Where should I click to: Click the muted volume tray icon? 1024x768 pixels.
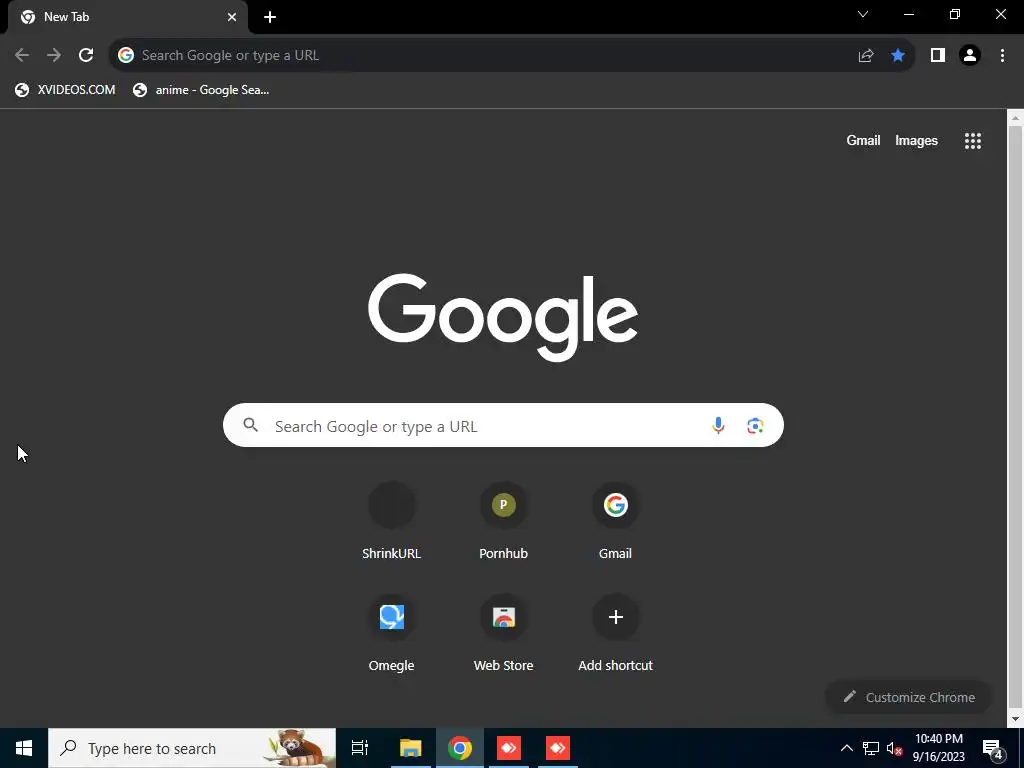894,748
